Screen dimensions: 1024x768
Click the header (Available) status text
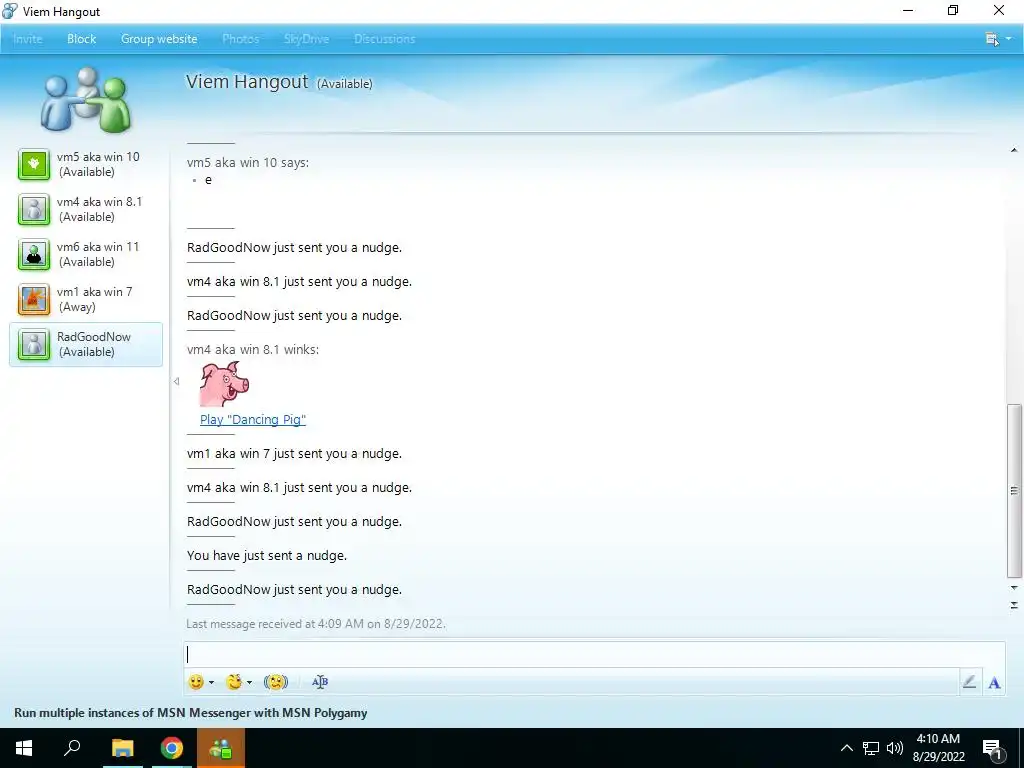[345, 84]
